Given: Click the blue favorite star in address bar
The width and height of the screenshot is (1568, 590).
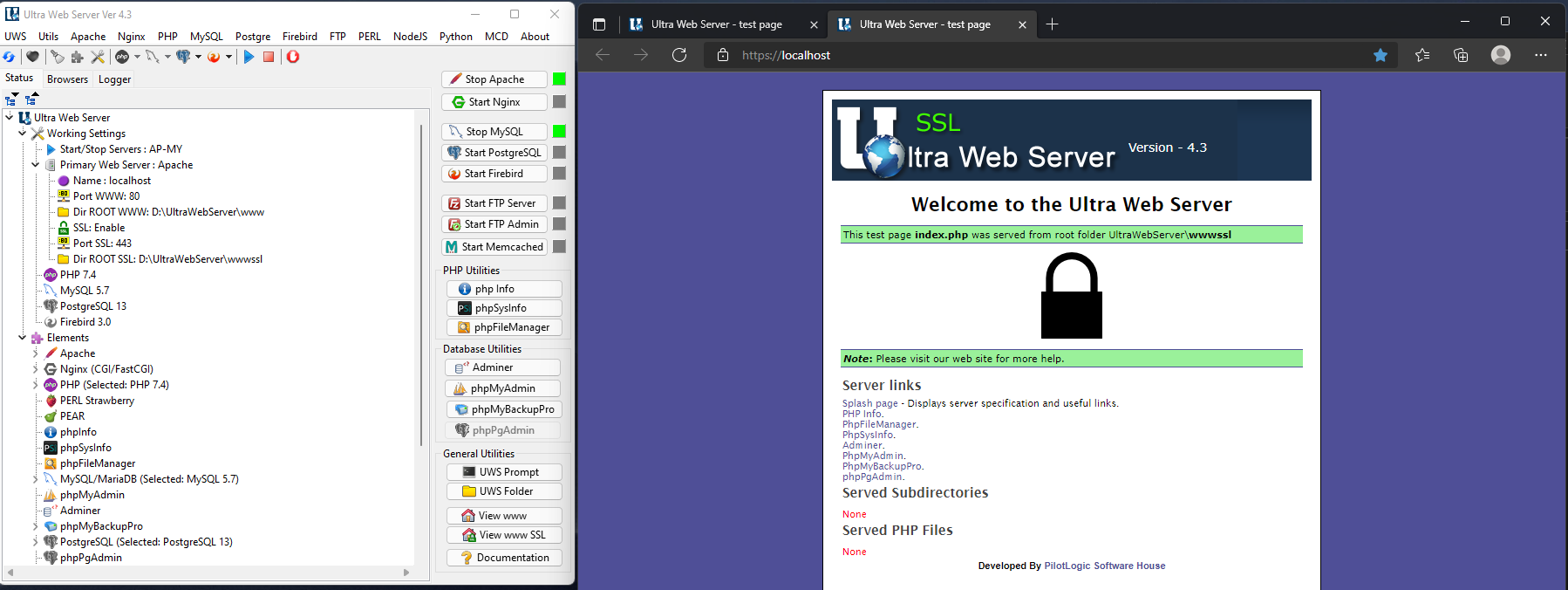Looking at the screenshot, I should click(1381, 55).
